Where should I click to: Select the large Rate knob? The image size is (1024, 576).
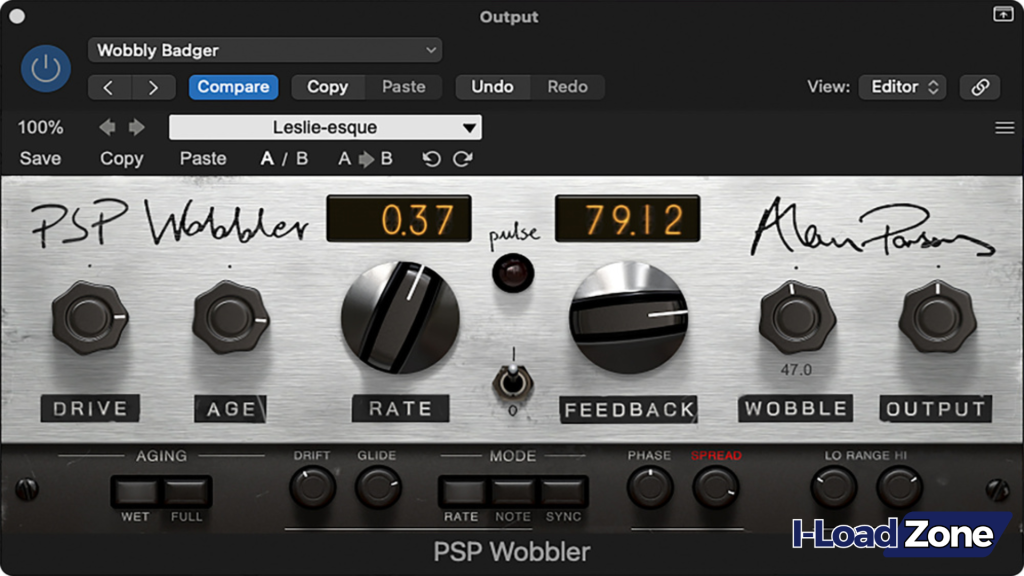point(400,318)
